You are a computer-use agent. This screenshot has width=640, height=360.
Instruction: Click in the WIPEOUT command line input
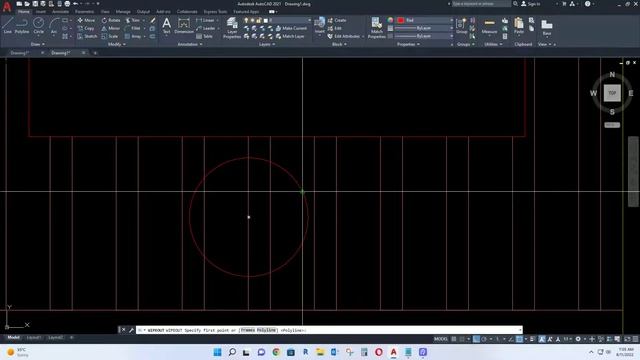tap(329, 330)
